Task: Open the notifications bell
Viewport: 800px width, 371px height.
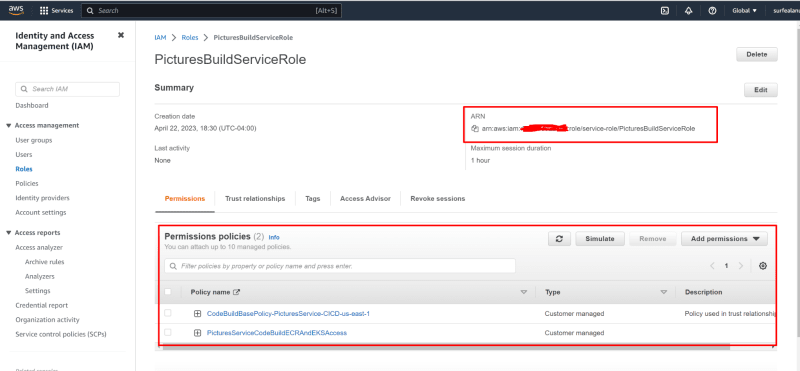Action: 688,10
